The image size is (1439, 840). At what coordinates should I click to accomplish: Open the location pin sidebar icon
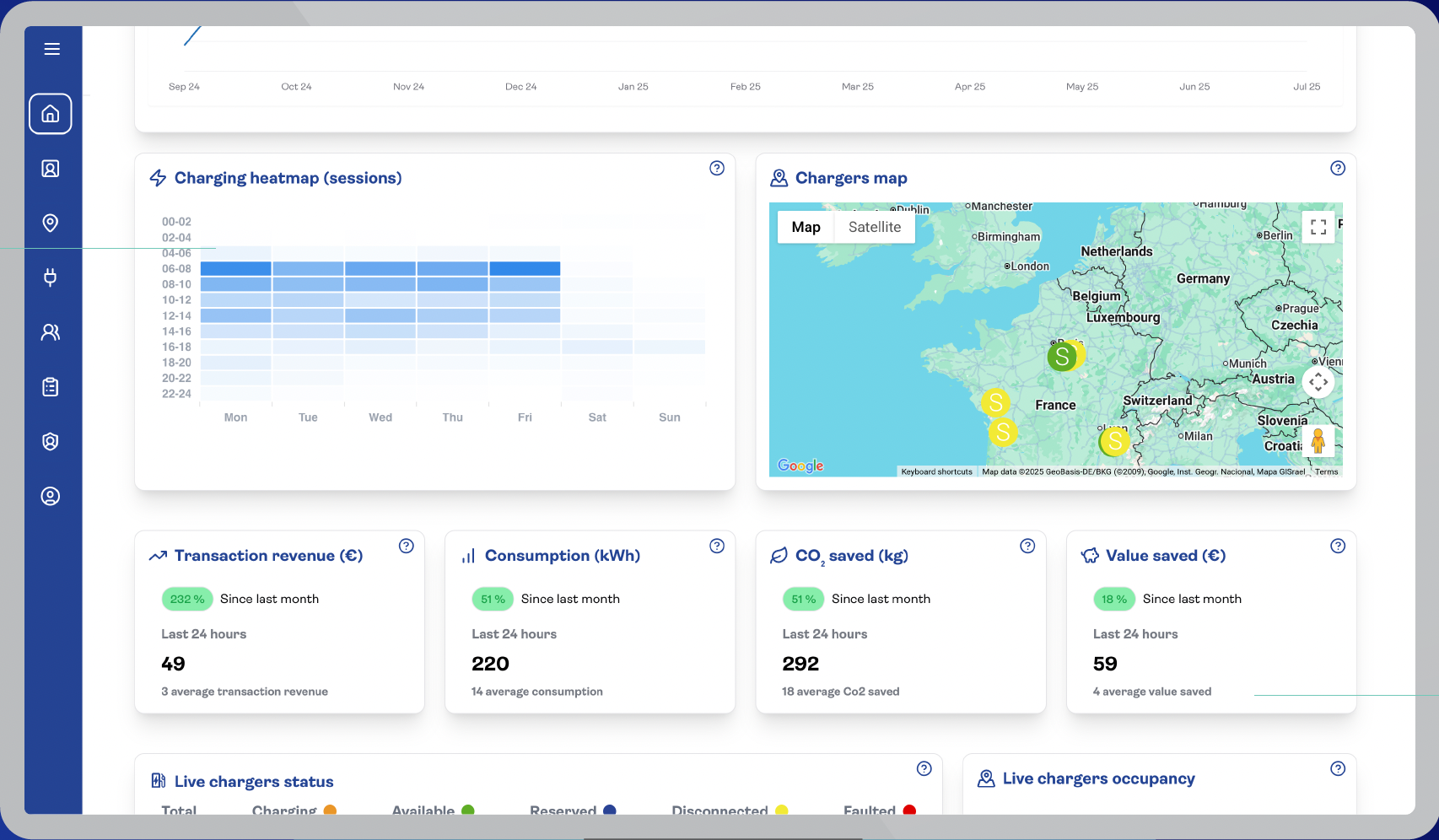click(51, 223)
